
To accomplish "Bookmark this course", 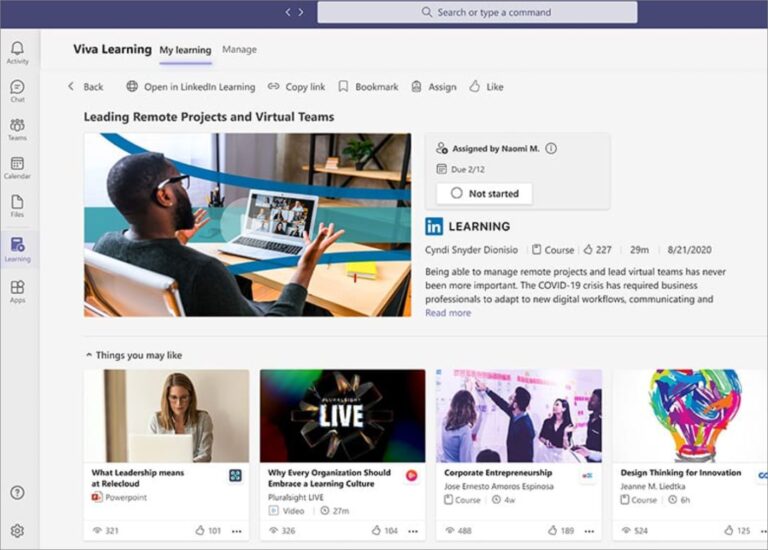I will (368, 87).
